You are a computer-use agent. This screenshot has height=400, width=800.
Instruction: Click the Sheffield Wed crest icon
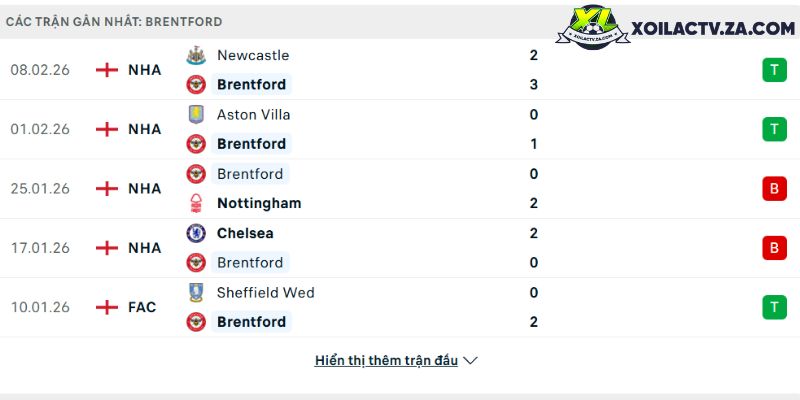196,293
